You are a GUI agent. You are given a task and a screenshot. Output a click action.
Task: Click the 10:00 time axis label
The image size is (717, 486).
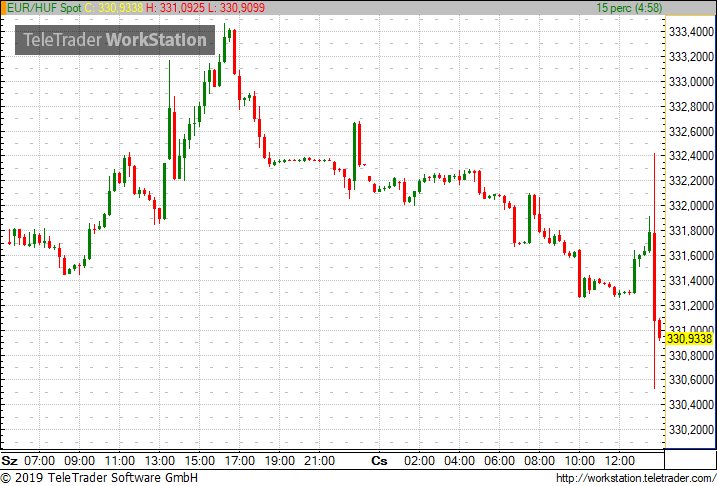click(579, 460)
